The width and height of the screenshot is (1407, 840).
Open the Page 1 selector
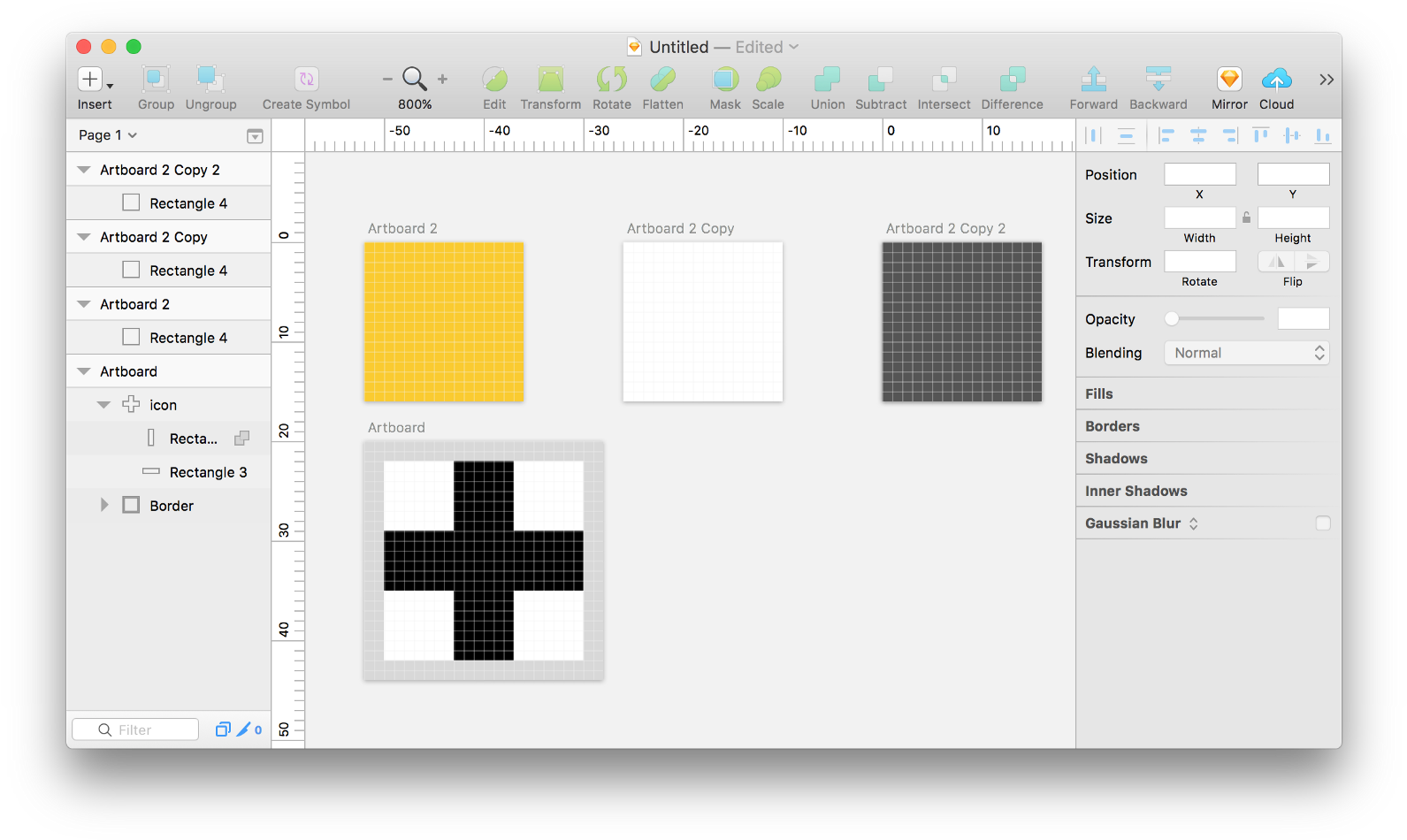[x=108, y=135]
